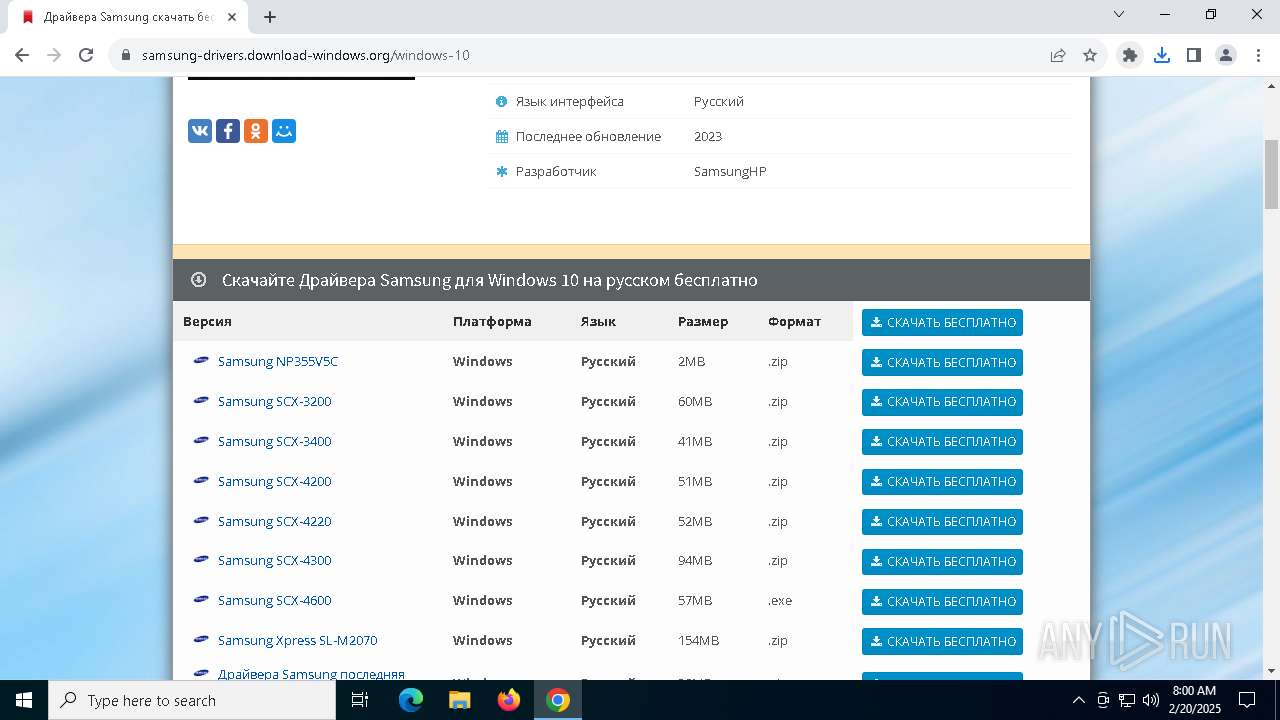Share page via Moi Mir icon
Viewport: 1280px width, 720px height.
pos(284,131)
